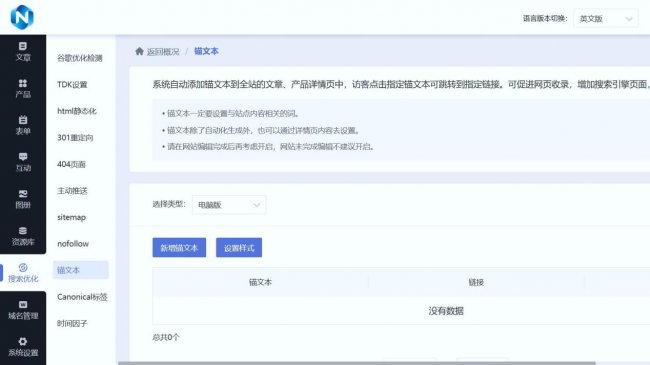Open the 表单 form icon
The image size is (650, 365).
[23, 120]
